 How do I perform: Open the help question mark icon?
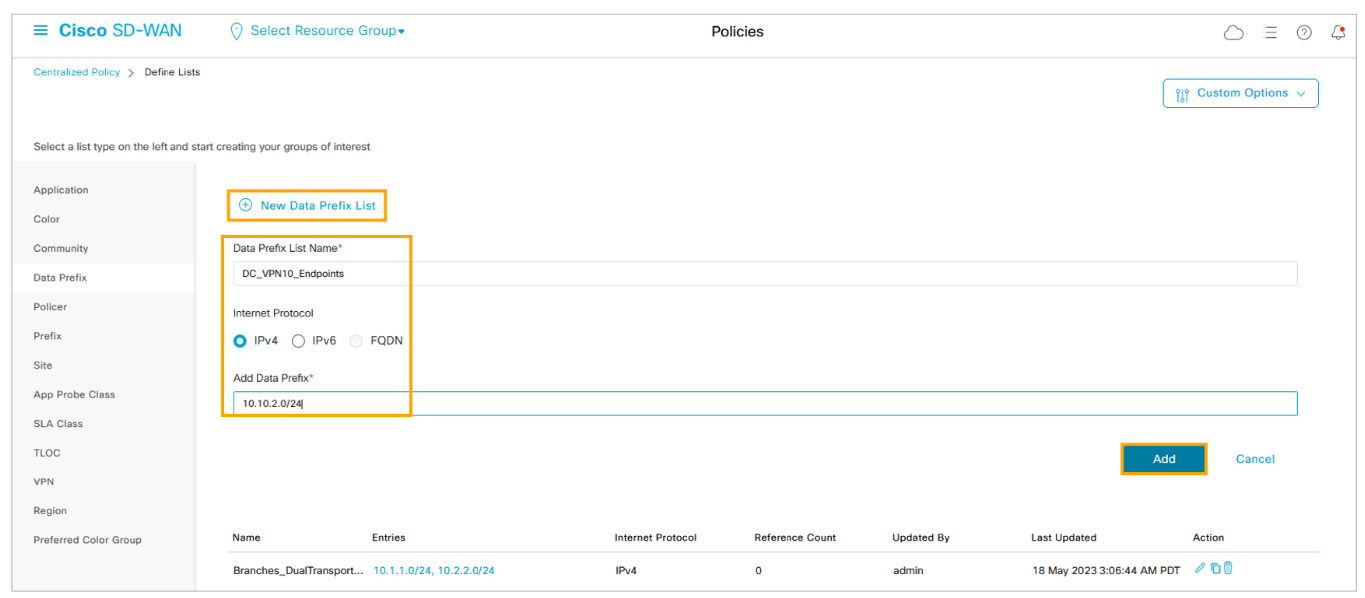1304,32
